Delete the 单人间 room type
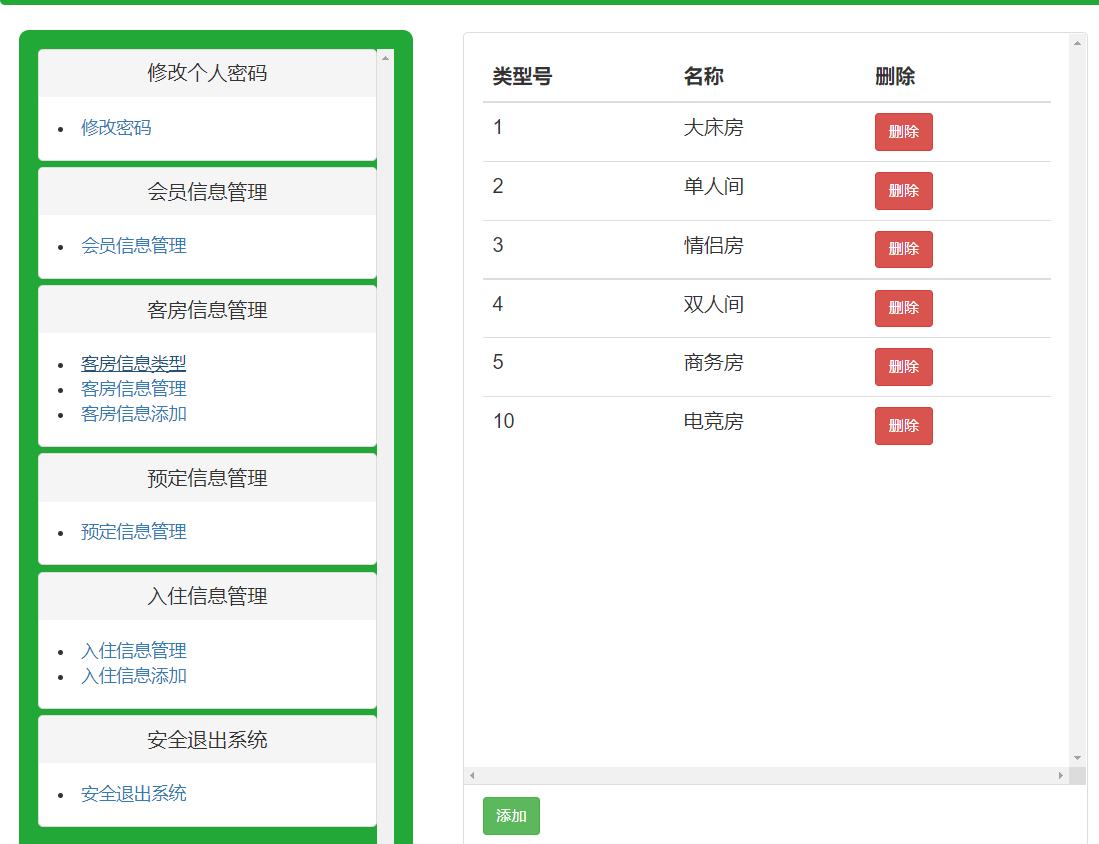 tap(903, 190)
